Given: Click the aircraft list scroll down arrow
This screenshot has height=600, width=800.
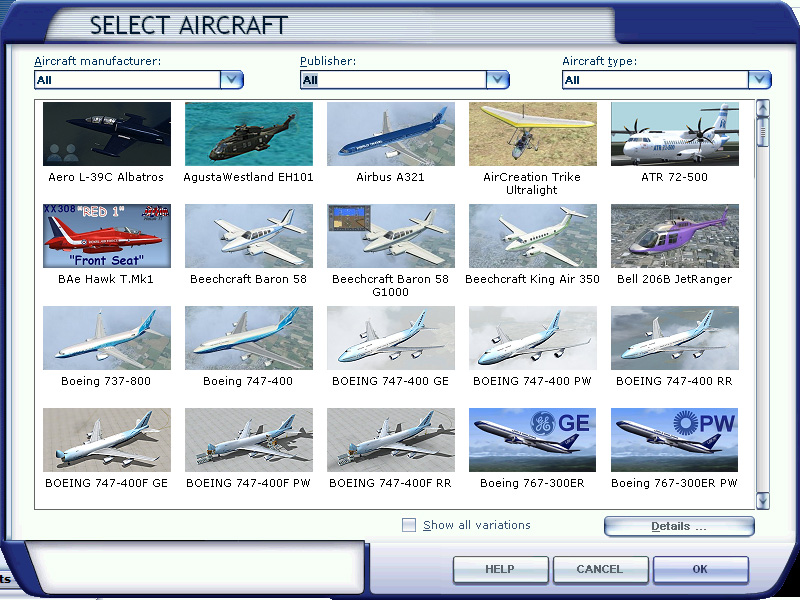Looking at the screenshot, I should coord(763,501).
